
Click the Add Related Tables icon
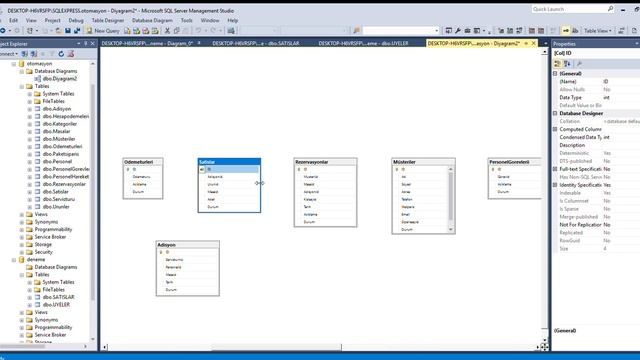pyautogui.click(x=520, y=31)
